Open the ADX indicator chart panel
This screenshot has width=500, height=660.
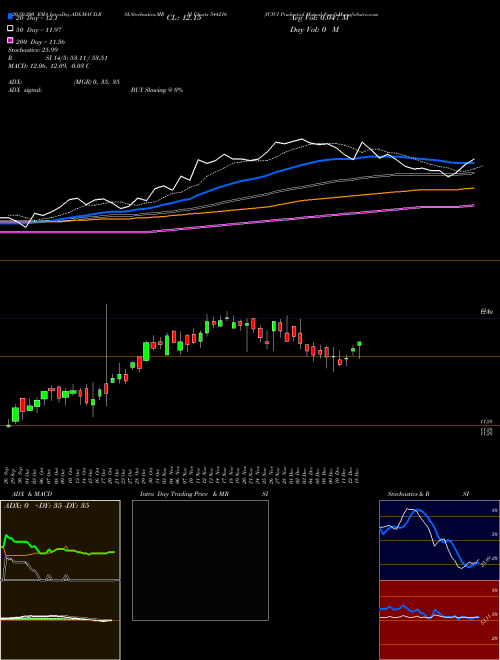[x=60, y=540]
